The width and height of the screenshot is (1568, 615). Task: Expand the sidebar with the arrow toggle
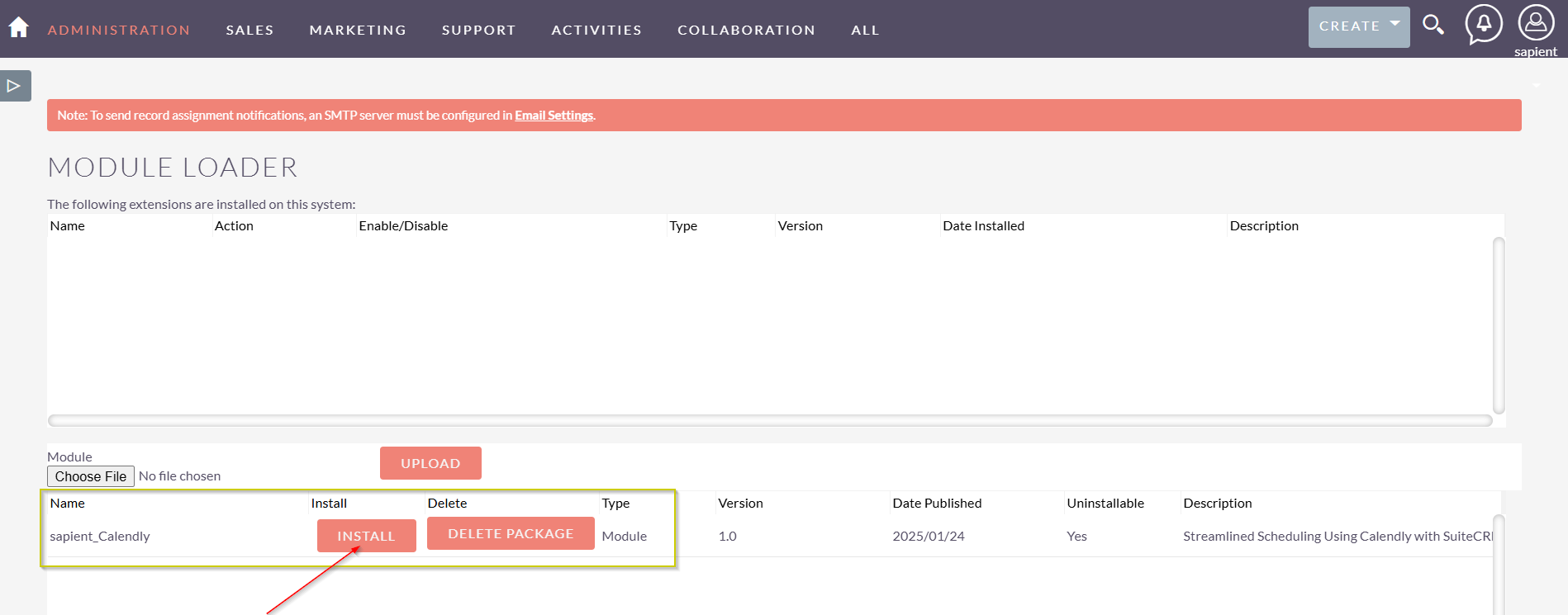(x=15, y=86)
